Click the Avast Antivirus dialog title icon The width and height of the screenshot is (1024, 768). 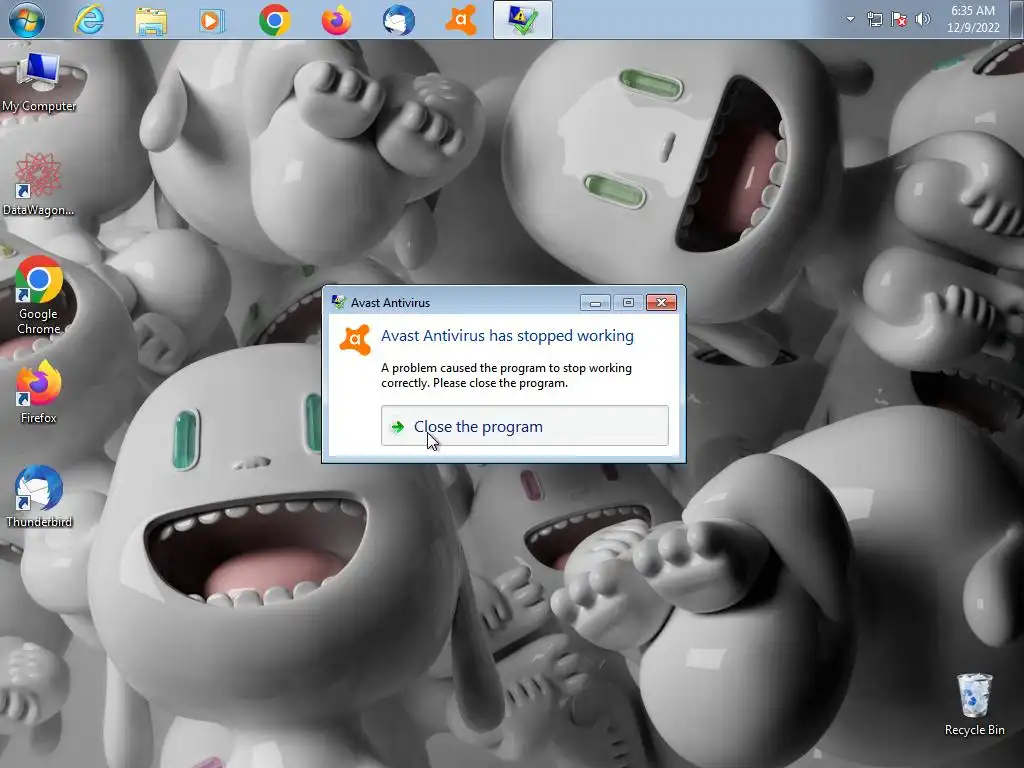[338, 302]
